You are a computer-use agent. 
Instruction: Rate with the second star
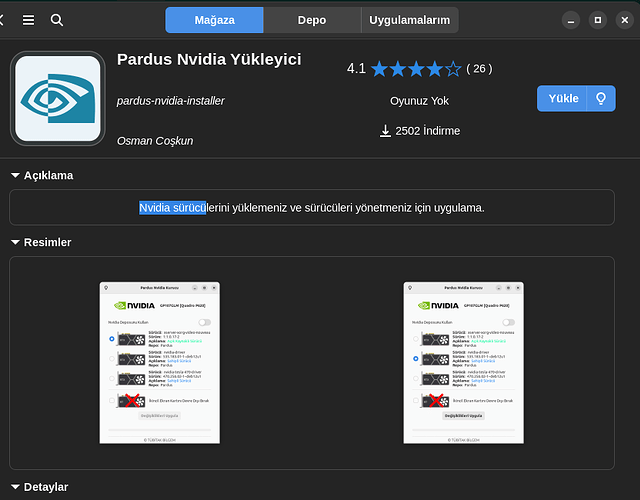398,69
